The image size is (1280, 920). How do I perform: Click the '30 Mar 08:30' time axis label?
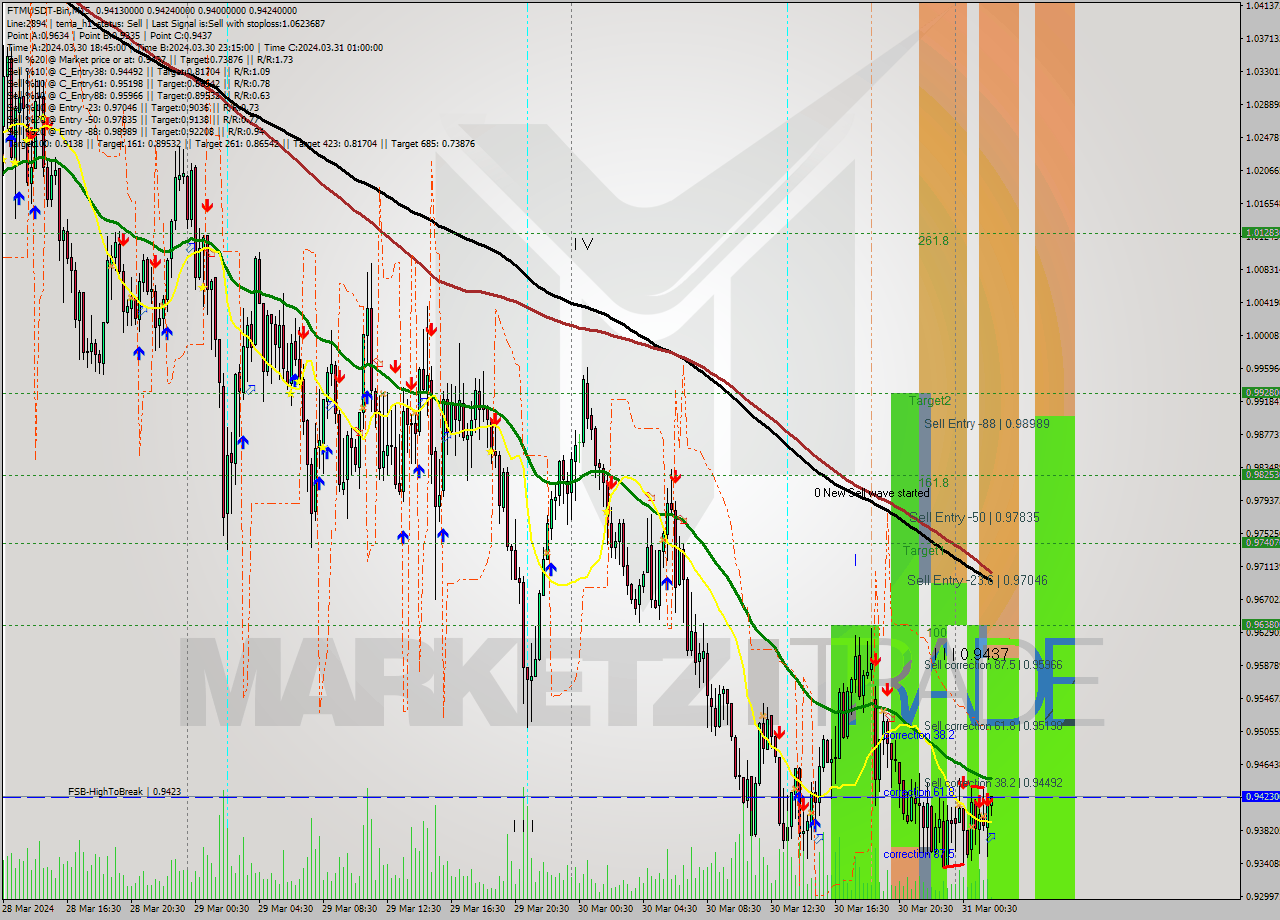[734, 909]
